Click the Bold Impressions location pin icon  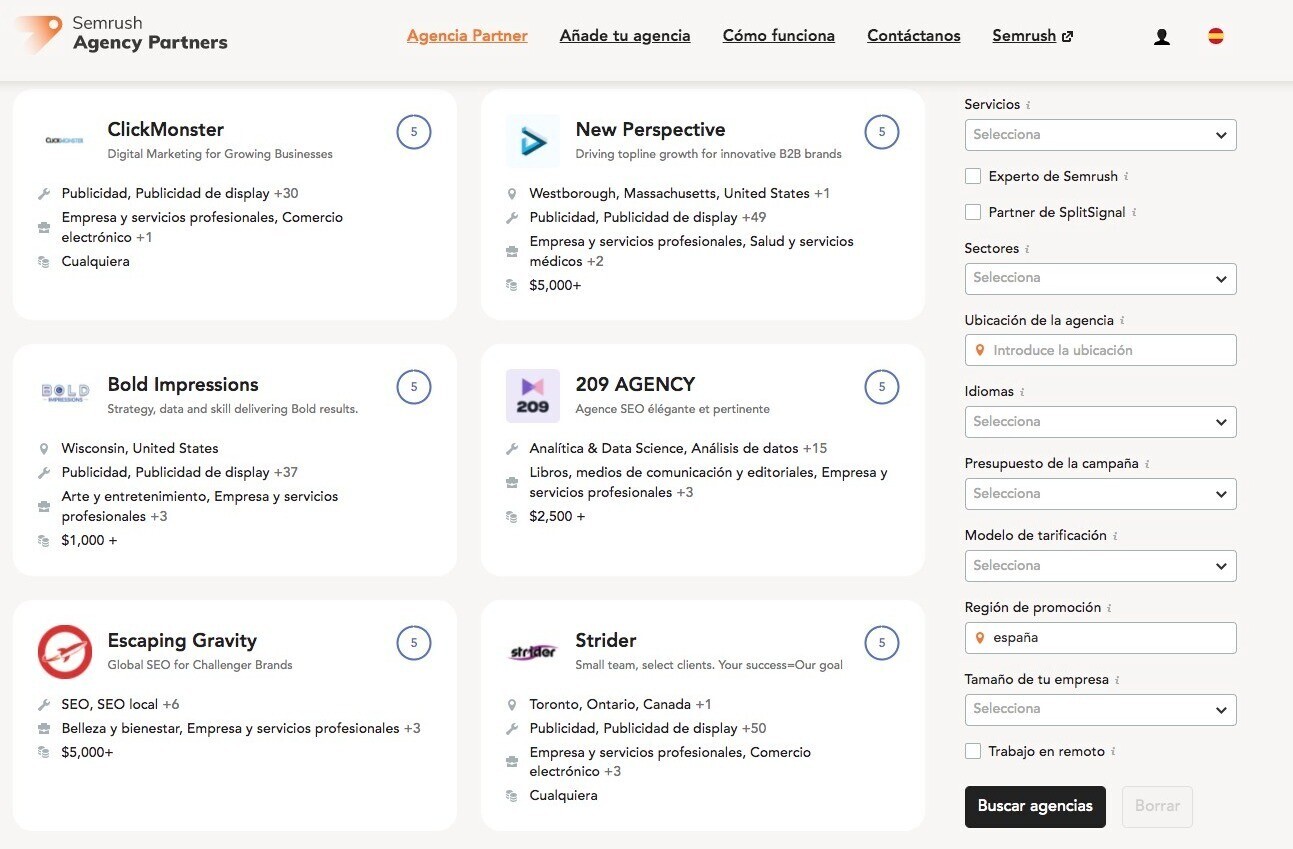coord(44,449)
